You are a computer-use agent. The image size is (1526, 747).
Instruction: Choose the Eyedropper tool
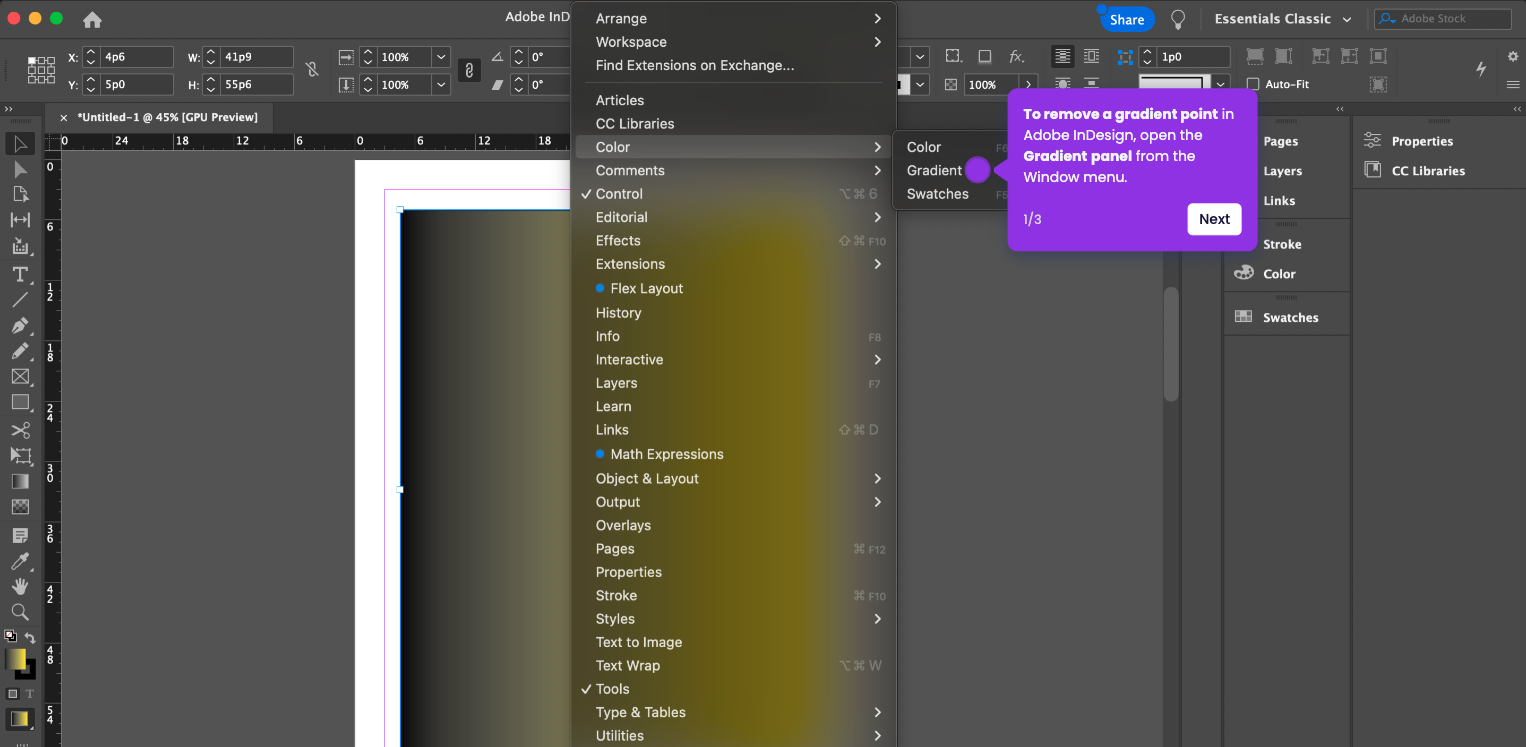20,561
